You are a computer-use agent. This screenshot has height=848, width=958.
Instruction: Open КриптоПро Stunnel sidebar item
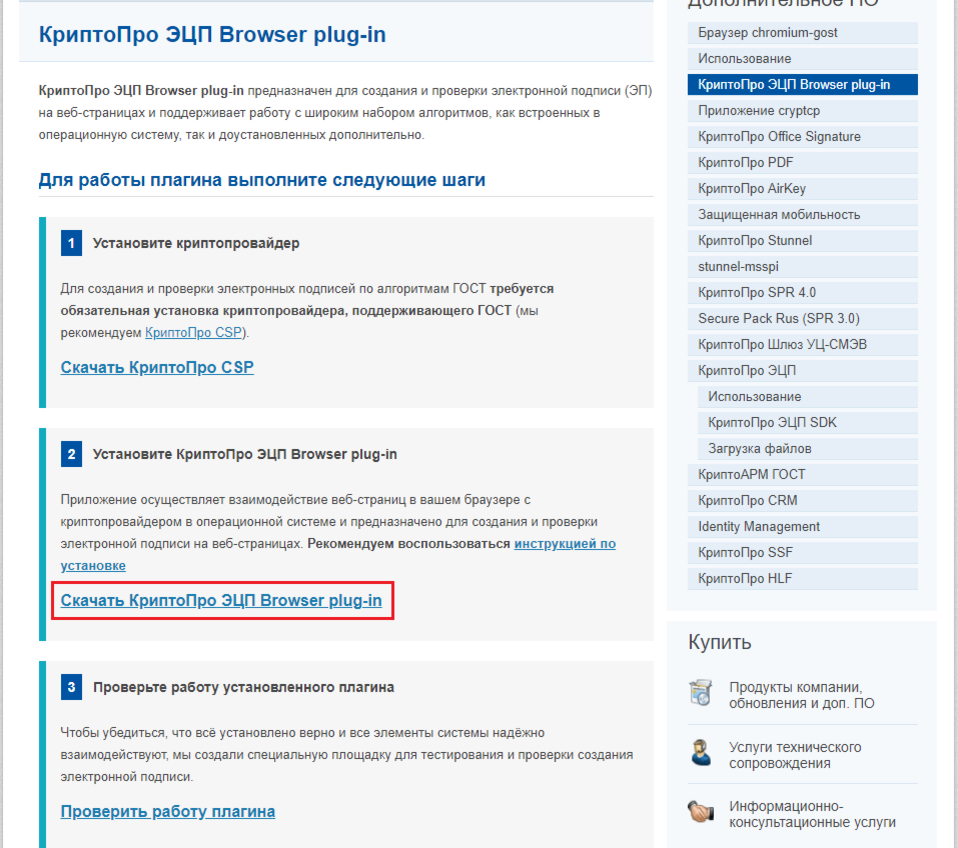[x=802, y=241]
